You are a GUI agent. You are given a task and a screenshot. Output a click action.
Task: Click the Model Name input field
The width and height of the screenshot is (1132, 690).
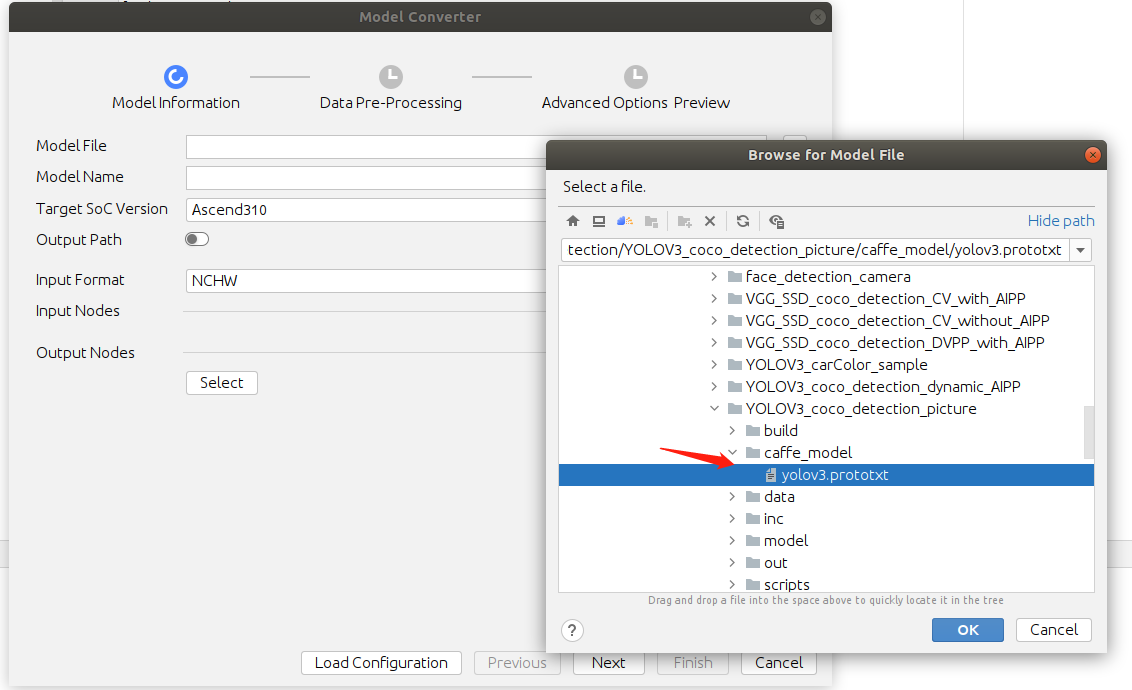(365, 178)
